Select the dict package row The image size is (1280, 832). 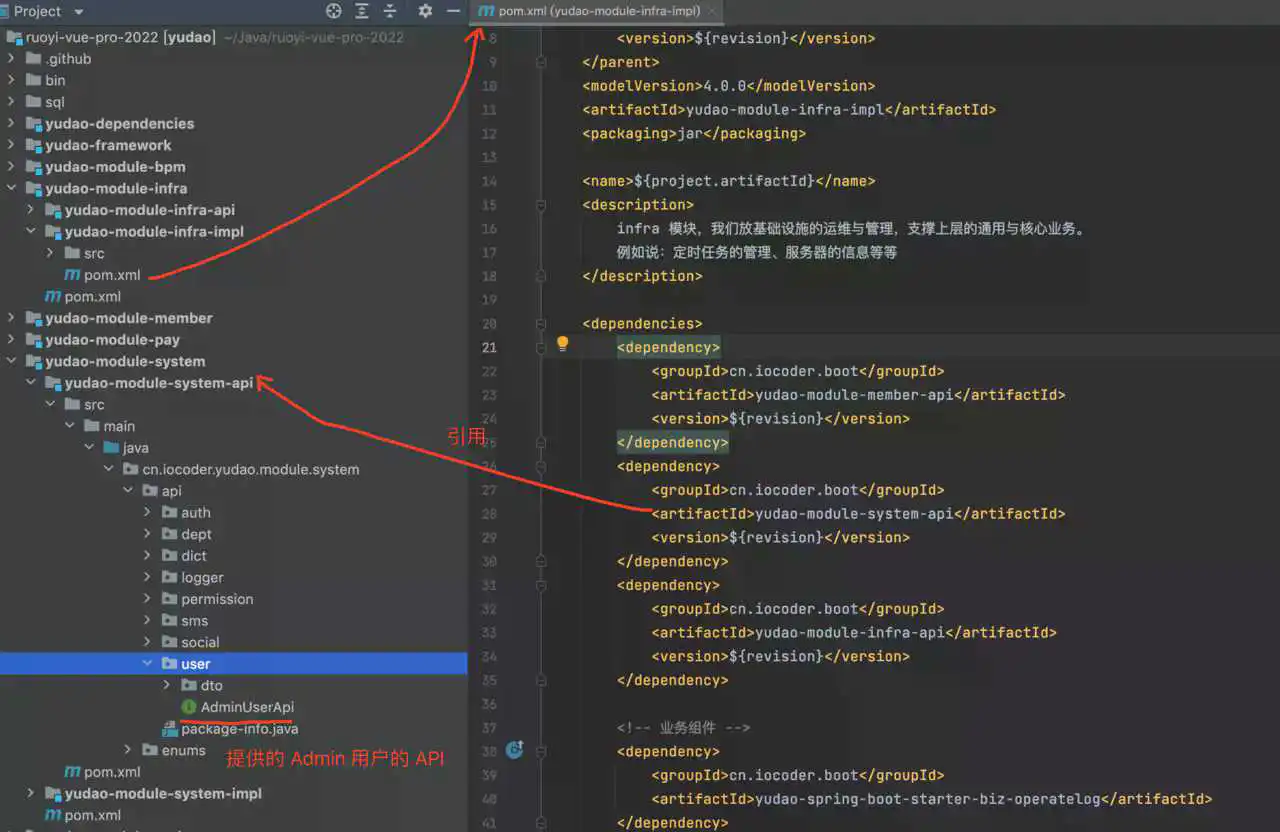pos(234,556)
